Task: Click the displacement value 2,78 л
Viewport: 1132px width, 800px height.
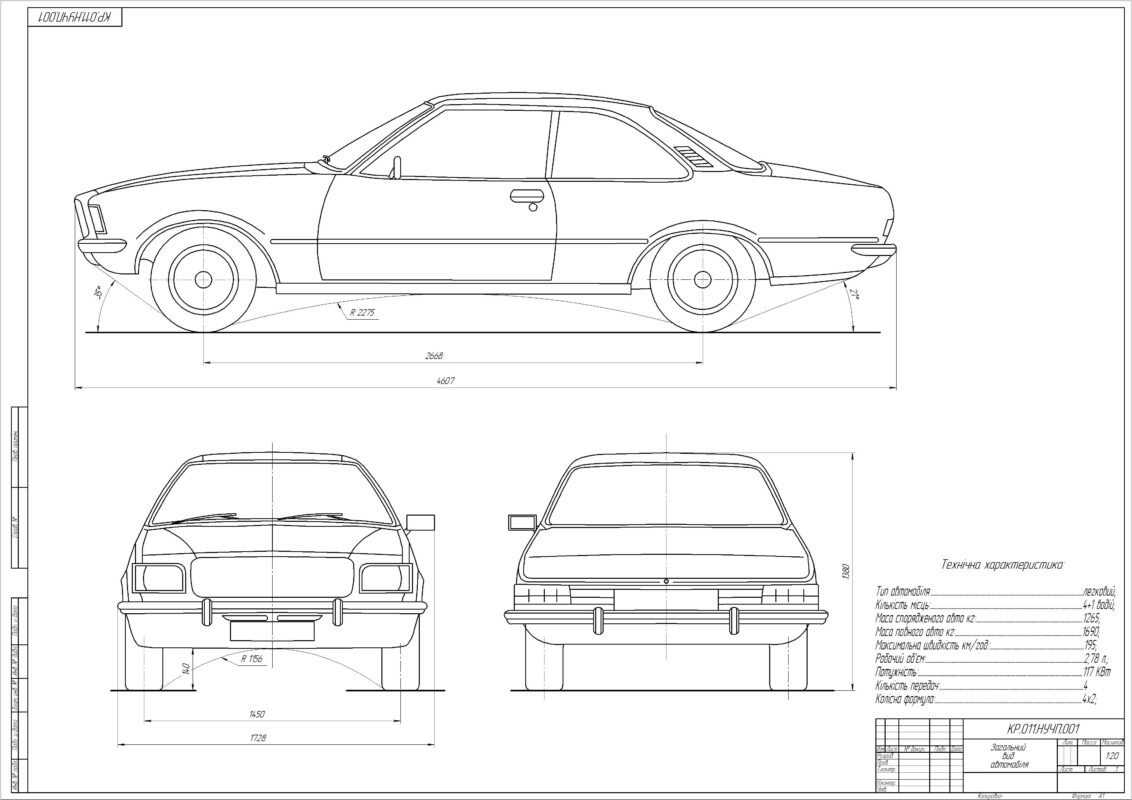Action: tap(1095, 659)
